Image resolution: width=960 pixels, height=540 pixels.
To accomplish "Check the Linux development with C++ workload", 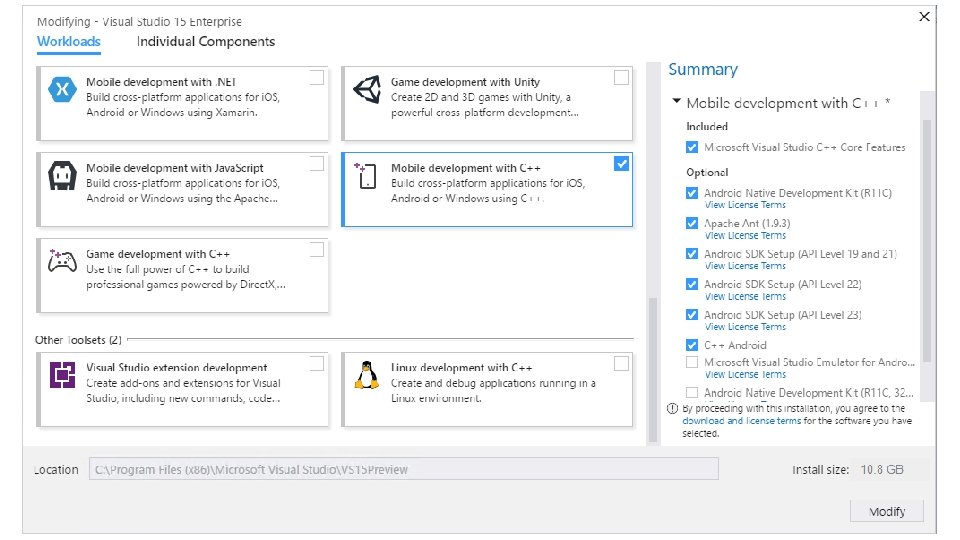I will (x=621, y=363).
